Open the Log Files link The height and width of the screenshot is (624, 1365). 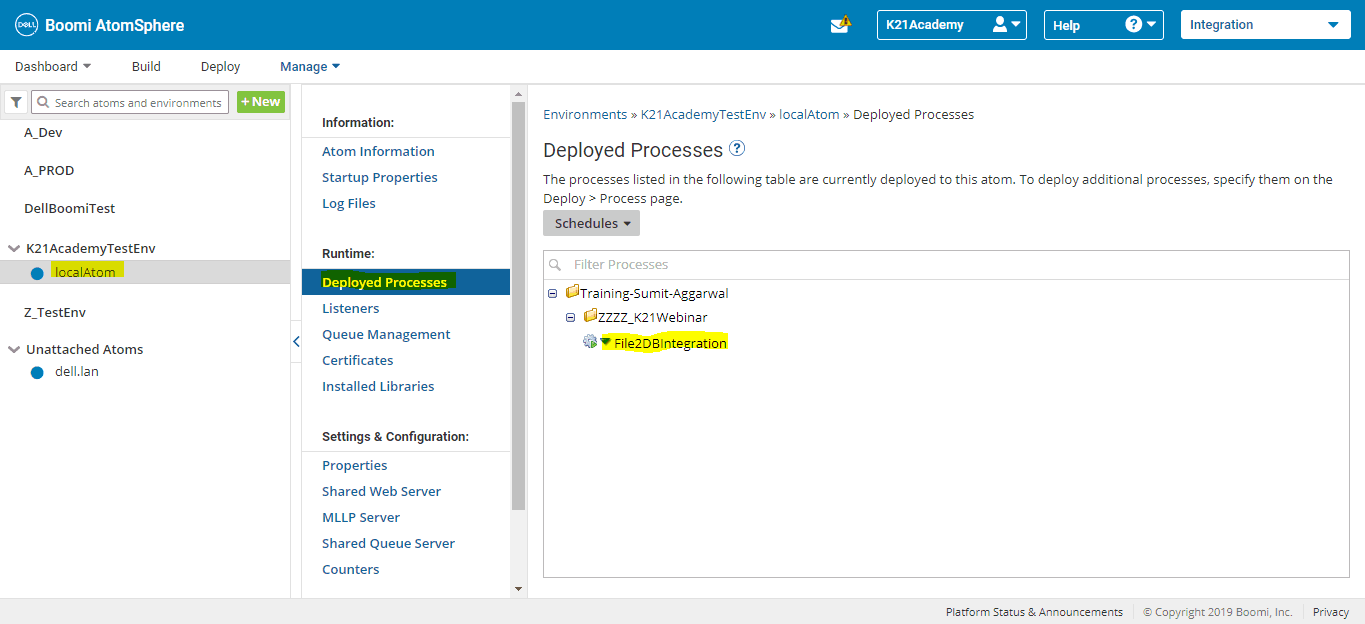click(349, 203)
